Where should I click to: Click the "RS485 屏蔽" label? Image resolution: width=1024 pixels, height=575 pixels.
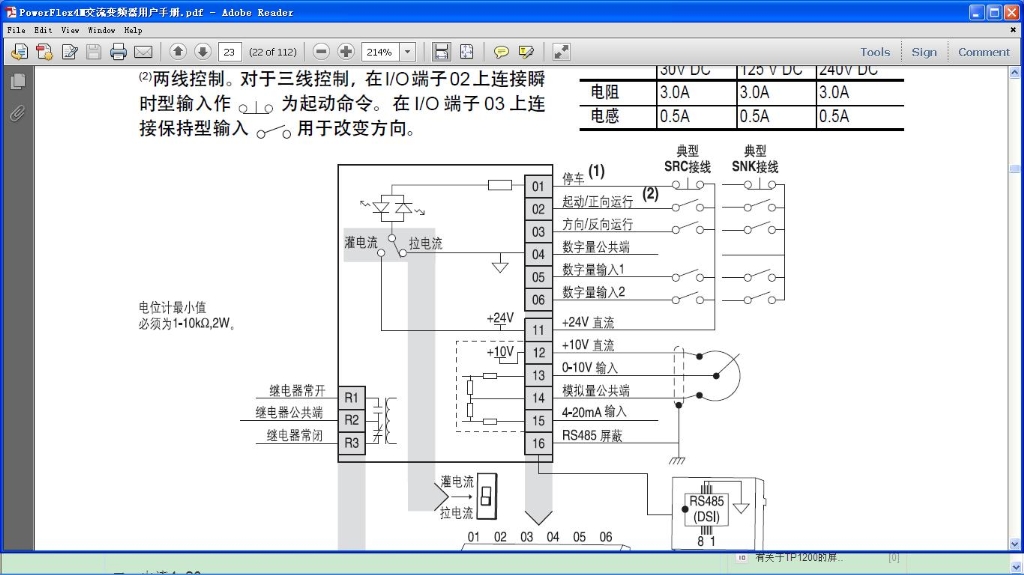(x=592, y=435)
